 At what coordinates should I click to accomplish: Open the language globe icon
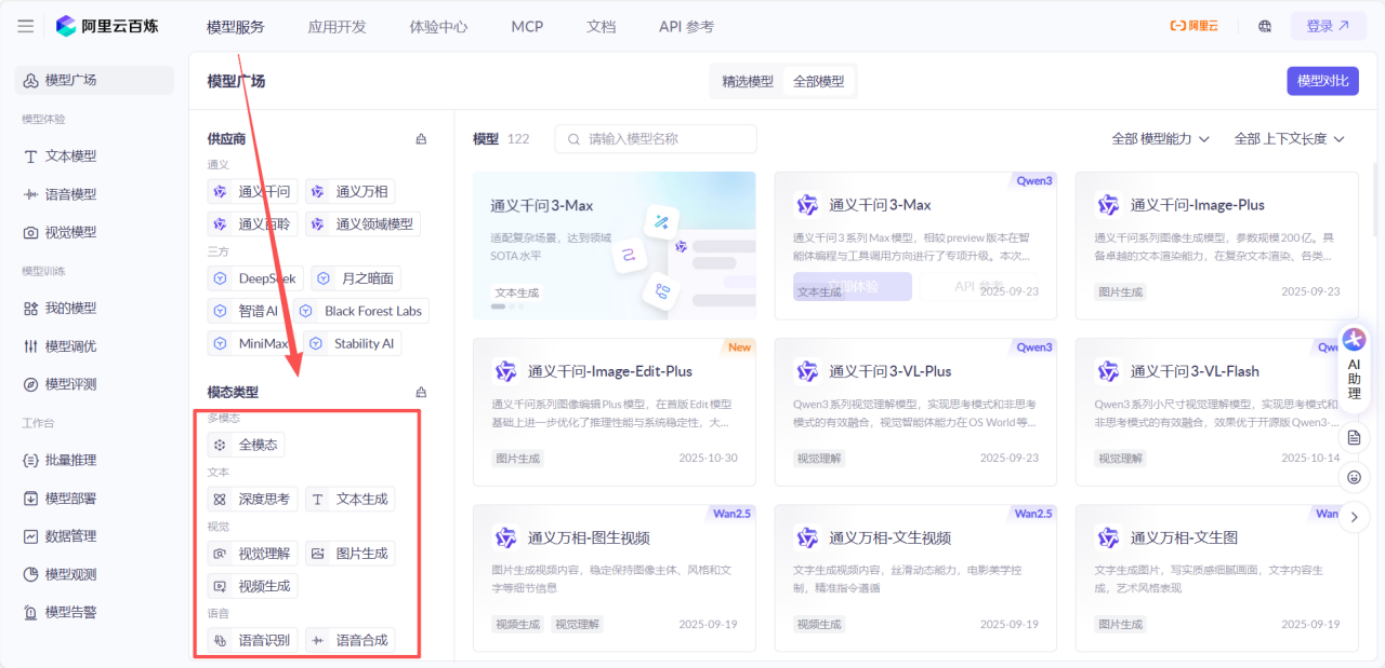1265,26
